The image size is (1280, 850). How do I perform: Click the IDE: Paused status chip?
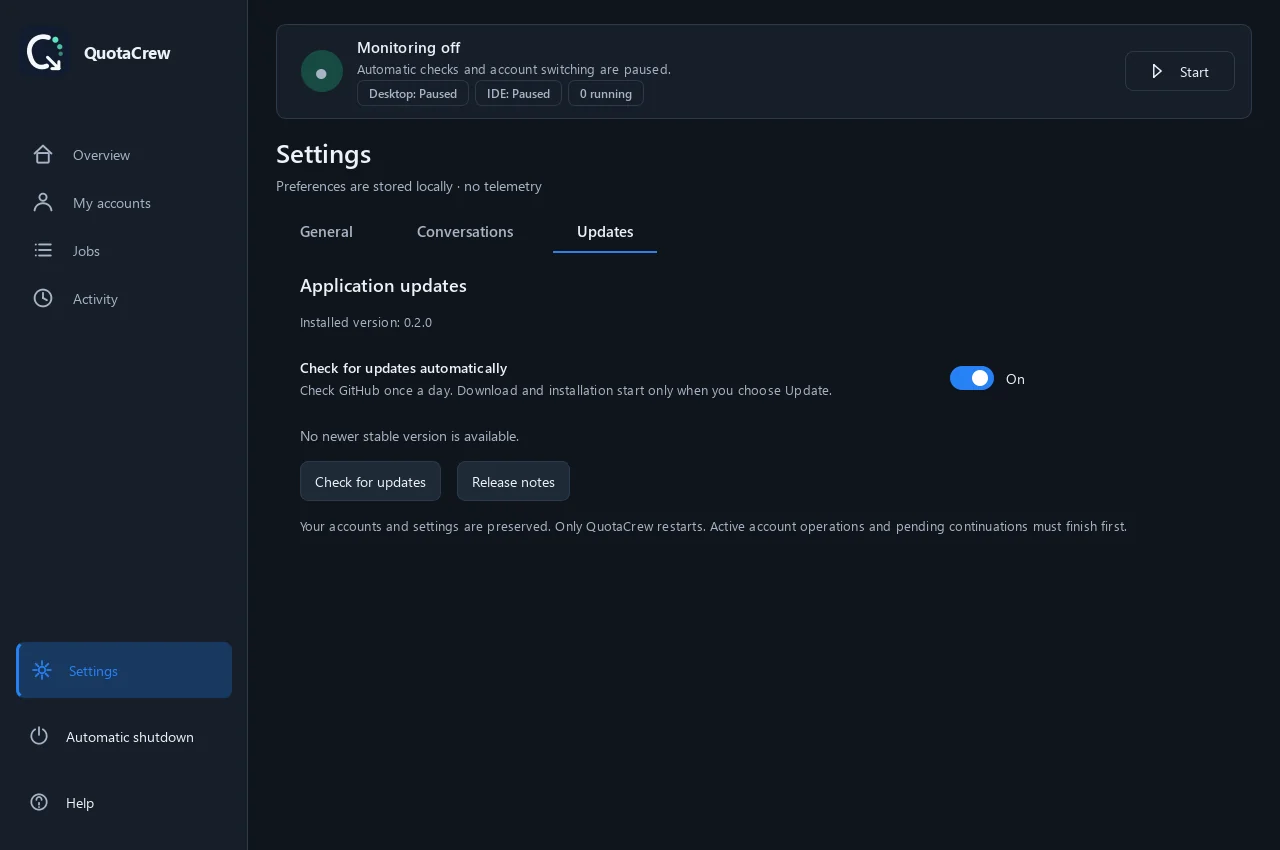[x=518, y=93]
